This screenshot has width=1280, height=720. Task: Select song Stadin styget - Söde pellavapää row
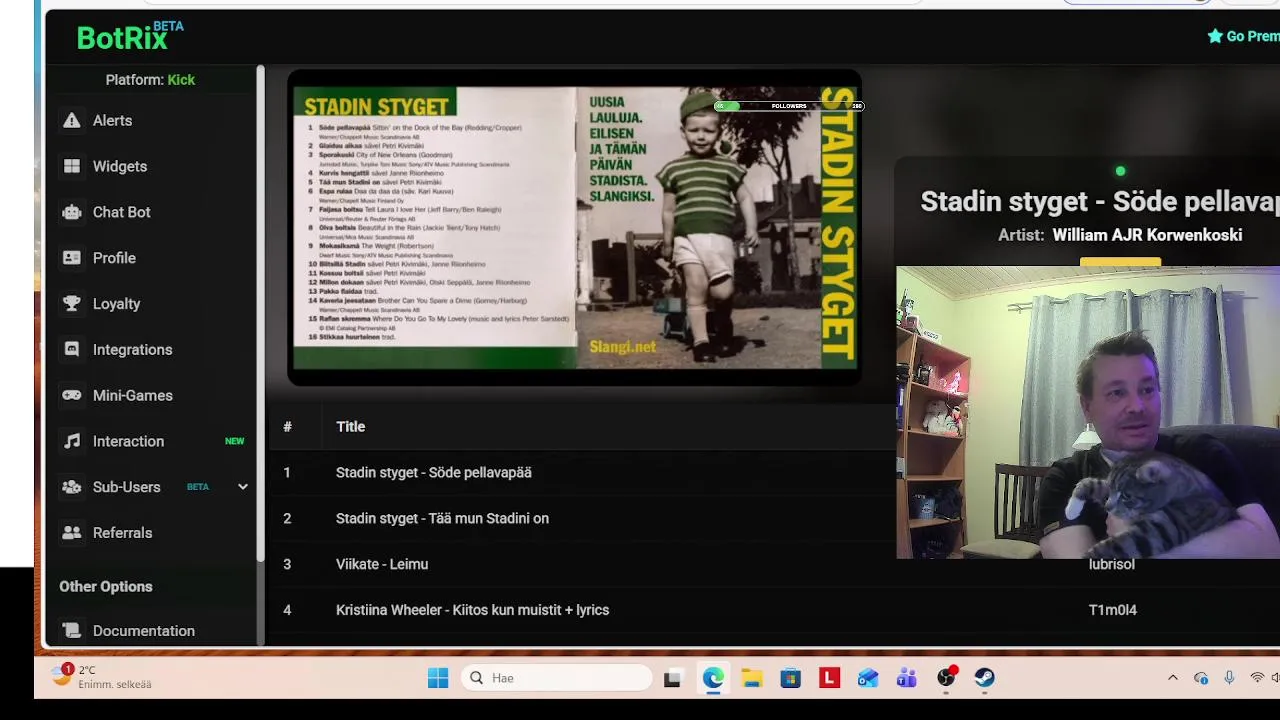click(x=582, y=473)
